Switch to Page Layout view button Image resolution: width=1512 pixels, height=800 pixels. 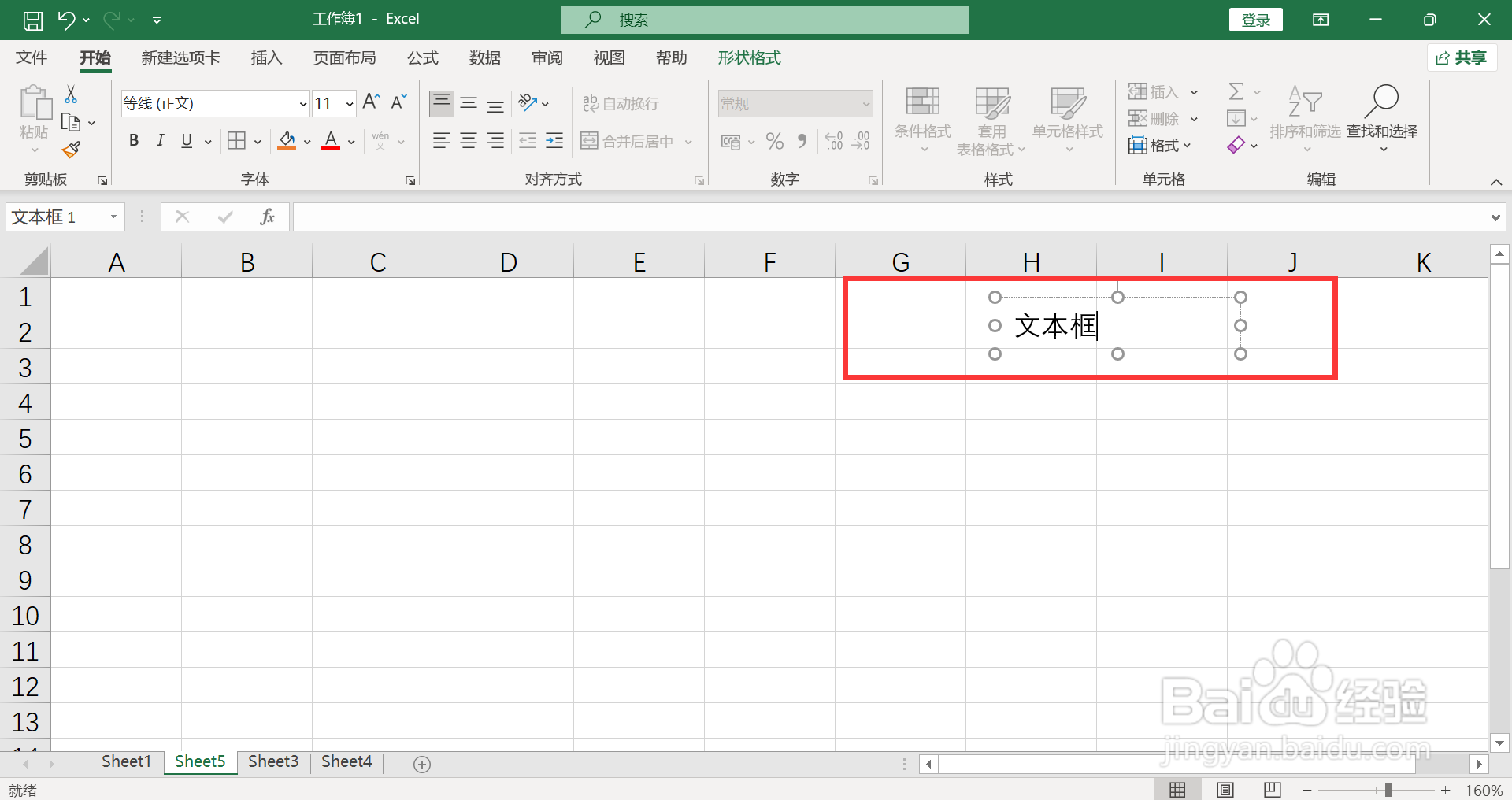[1225, 790]
